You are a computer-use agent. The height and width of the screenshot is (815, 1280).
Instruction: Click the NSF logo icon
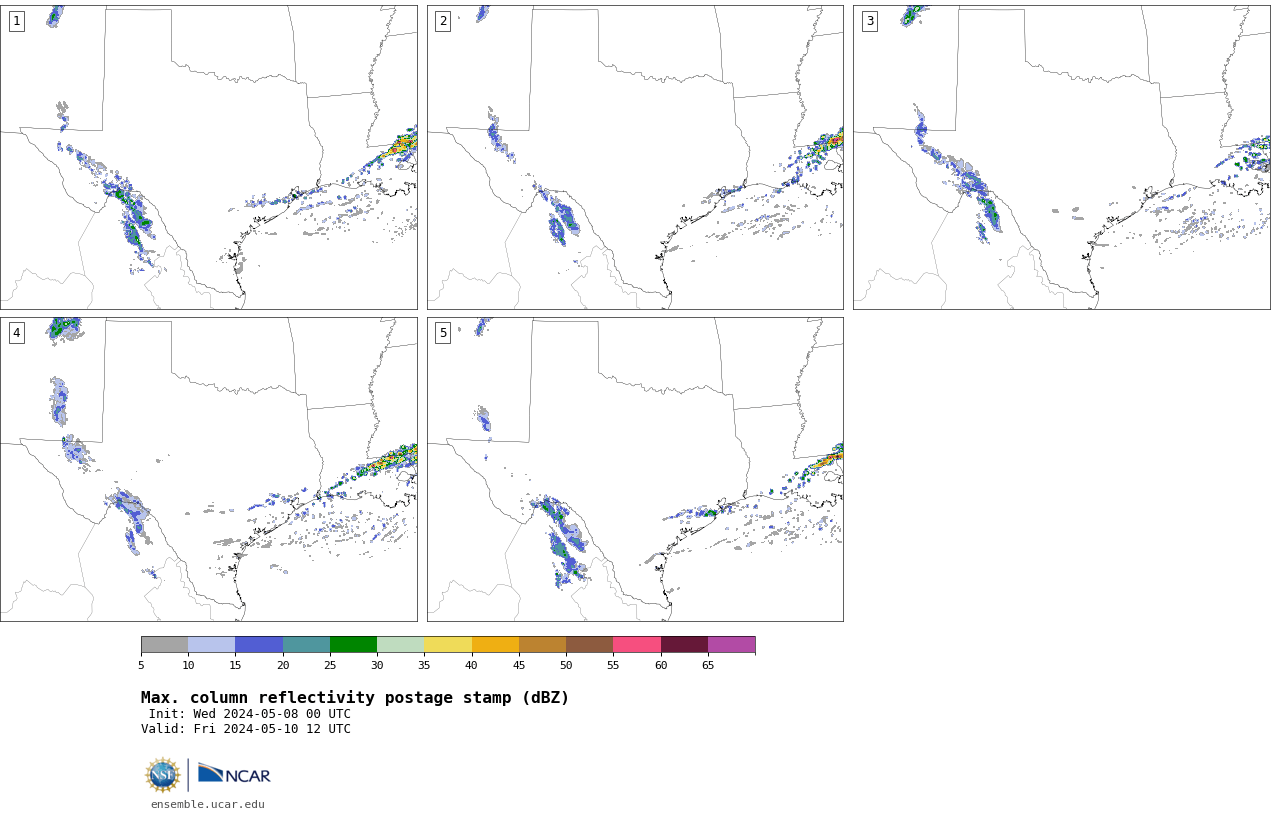pos(163,775)
